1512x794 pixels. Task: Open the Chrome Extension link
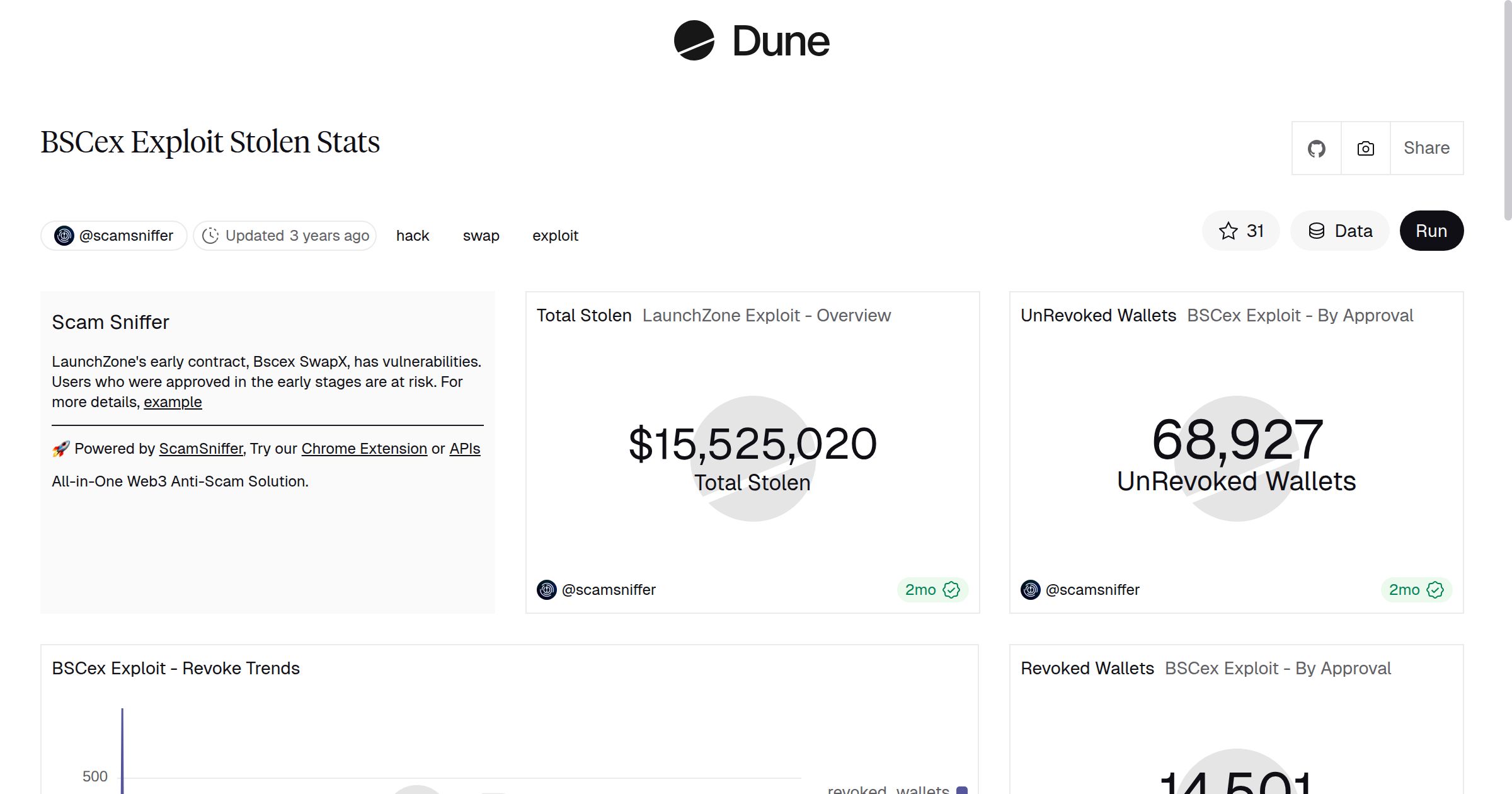364,448
